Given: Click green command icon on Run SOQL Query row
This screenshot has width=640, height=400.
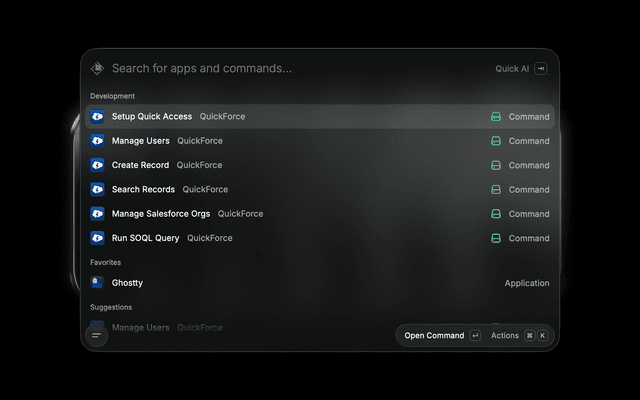Looking at the screenshot, I should pos(496,238).
